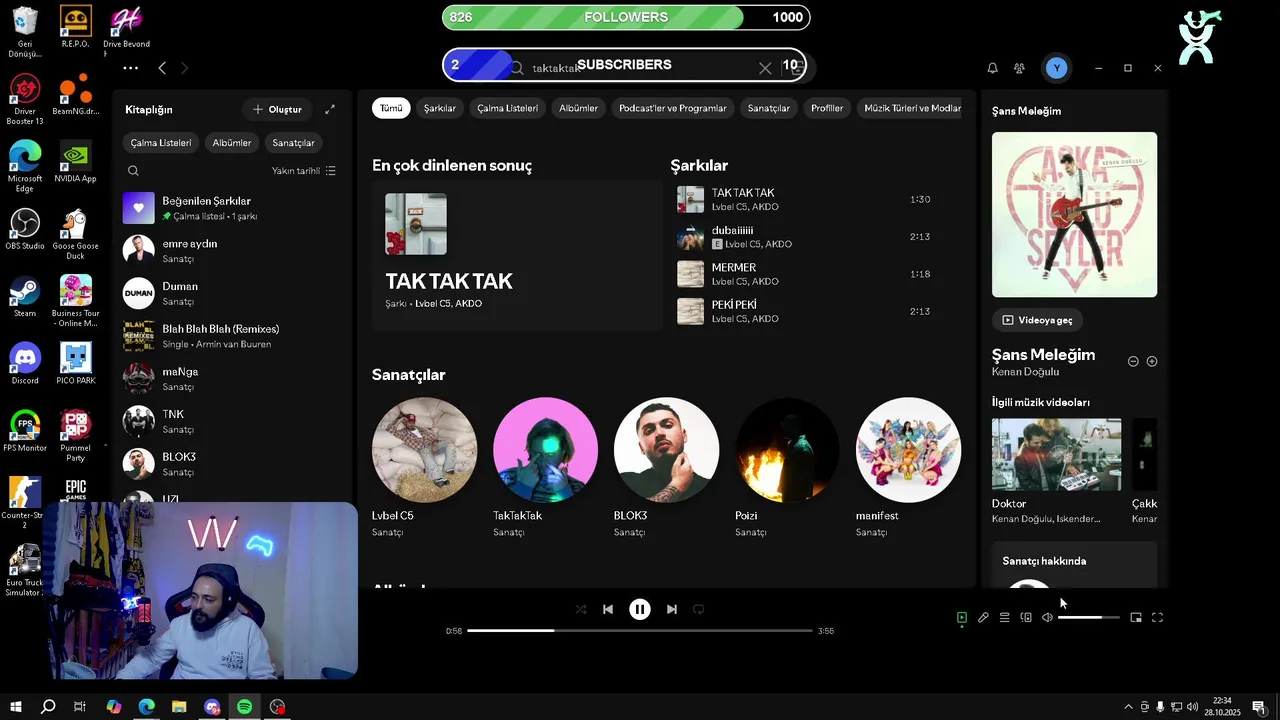Image resolution: width=1280 pixels, height=720 pixels.
Task: Open the Yakın tarihli sort dropdown
Action: [304, 171]
